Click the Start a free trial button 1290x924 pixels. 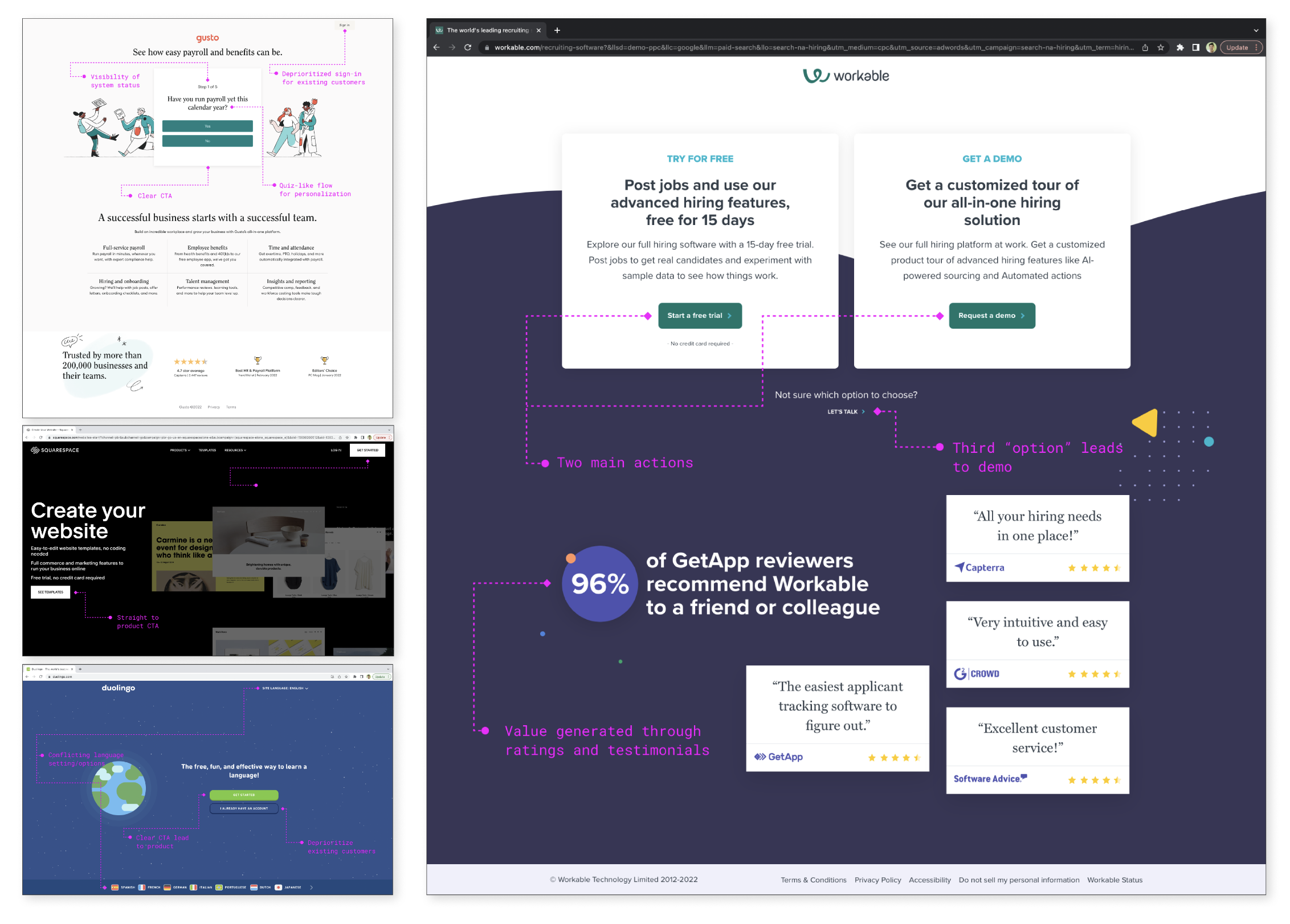[700, 316]
